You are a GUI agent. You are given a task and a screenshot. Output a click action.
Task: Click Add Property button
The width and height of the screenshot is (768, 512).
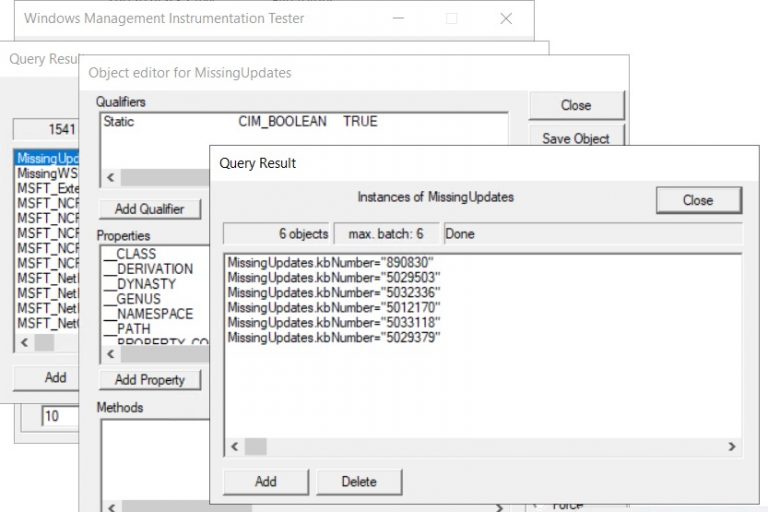(x=149, y=380)
